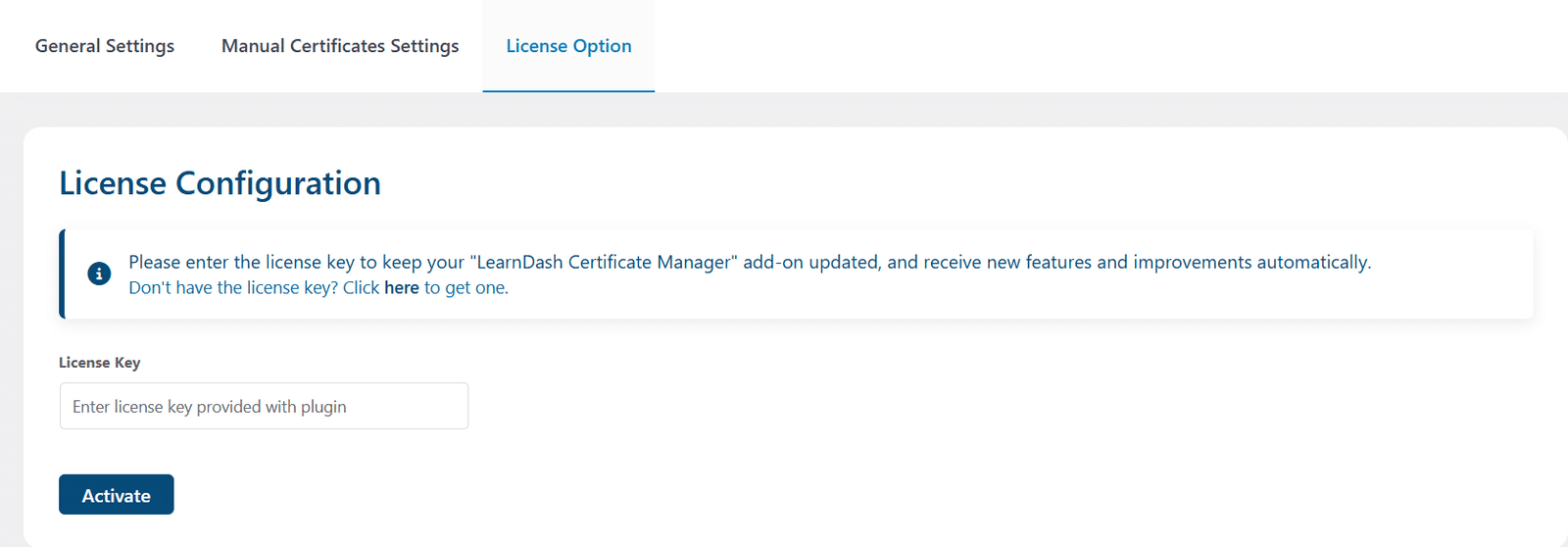Focus the License Key input field
Image resolution: width=1568 pixels, height=547 pixels.
point(264,406)
